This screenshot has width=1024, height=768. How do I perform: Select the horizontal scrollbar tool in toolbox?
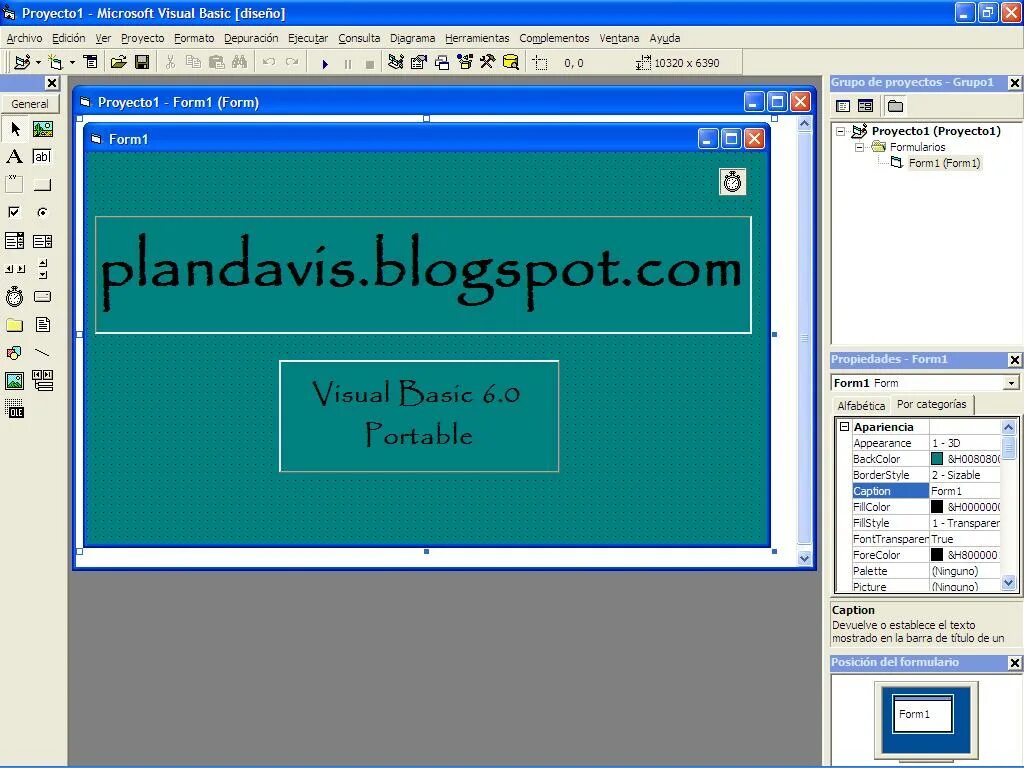15,268
